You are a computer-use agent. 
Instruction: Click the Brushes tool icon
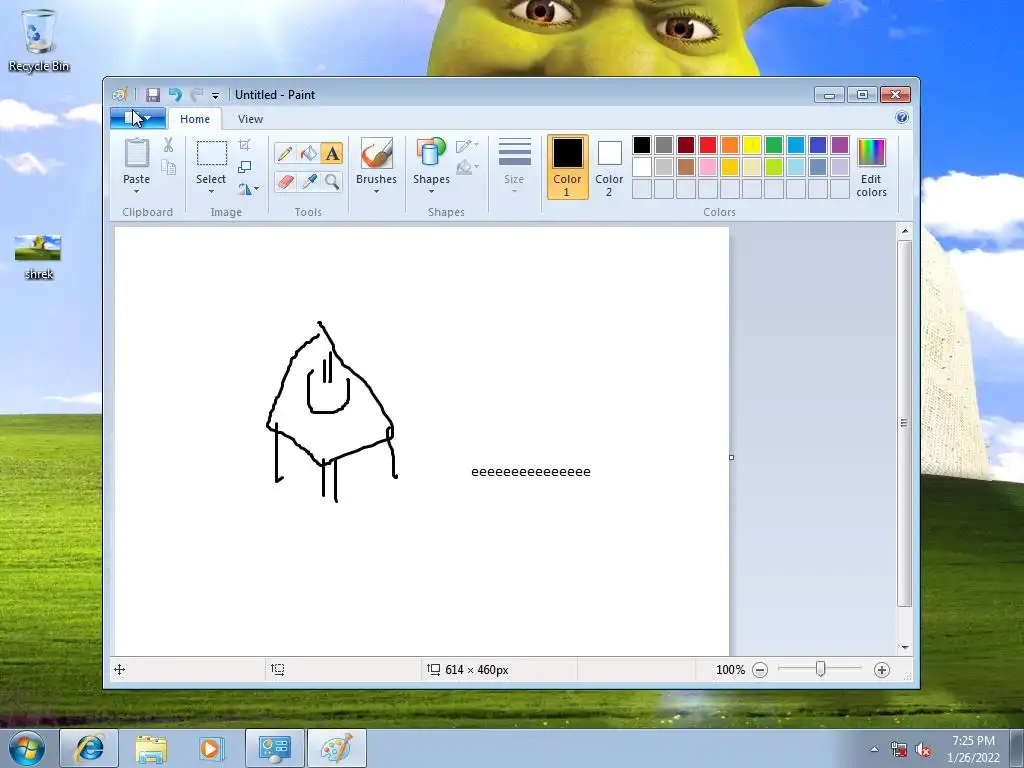[376, 153]
